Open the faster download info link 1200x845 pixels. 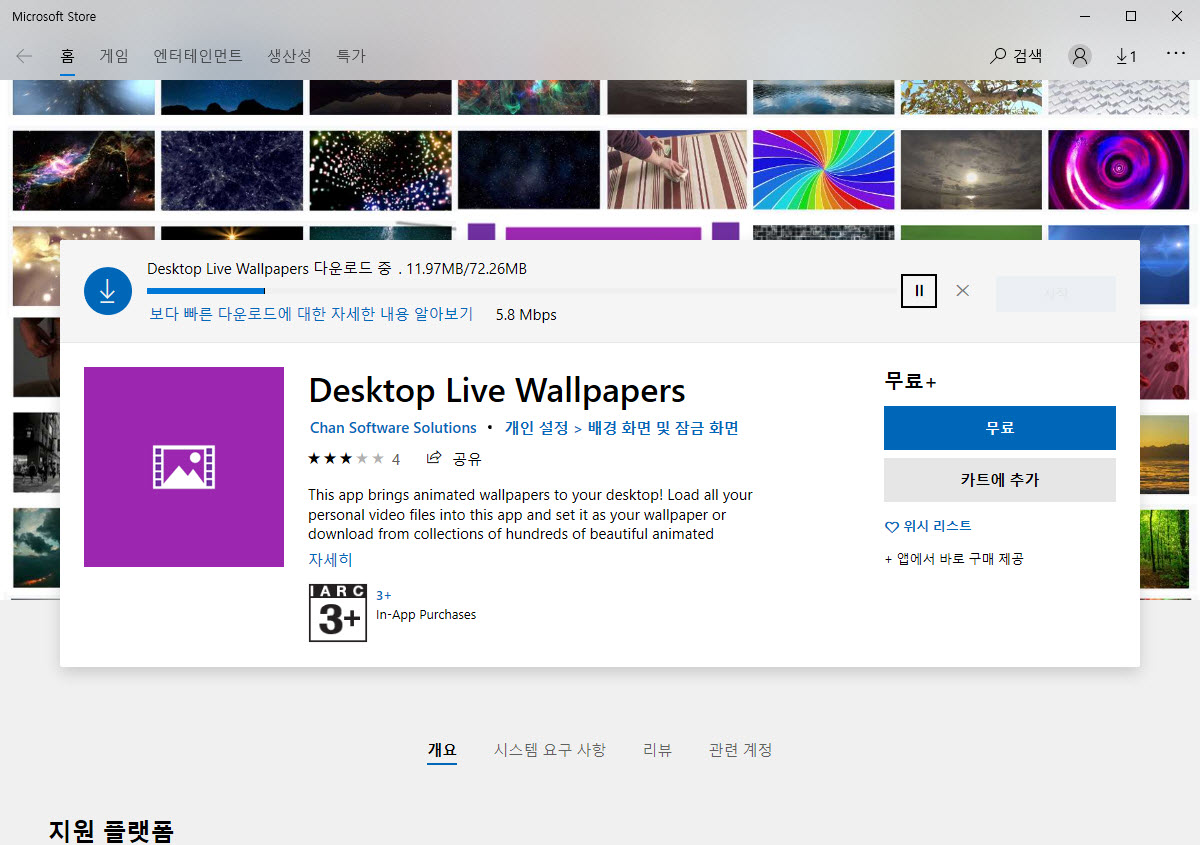pos(311,314)
